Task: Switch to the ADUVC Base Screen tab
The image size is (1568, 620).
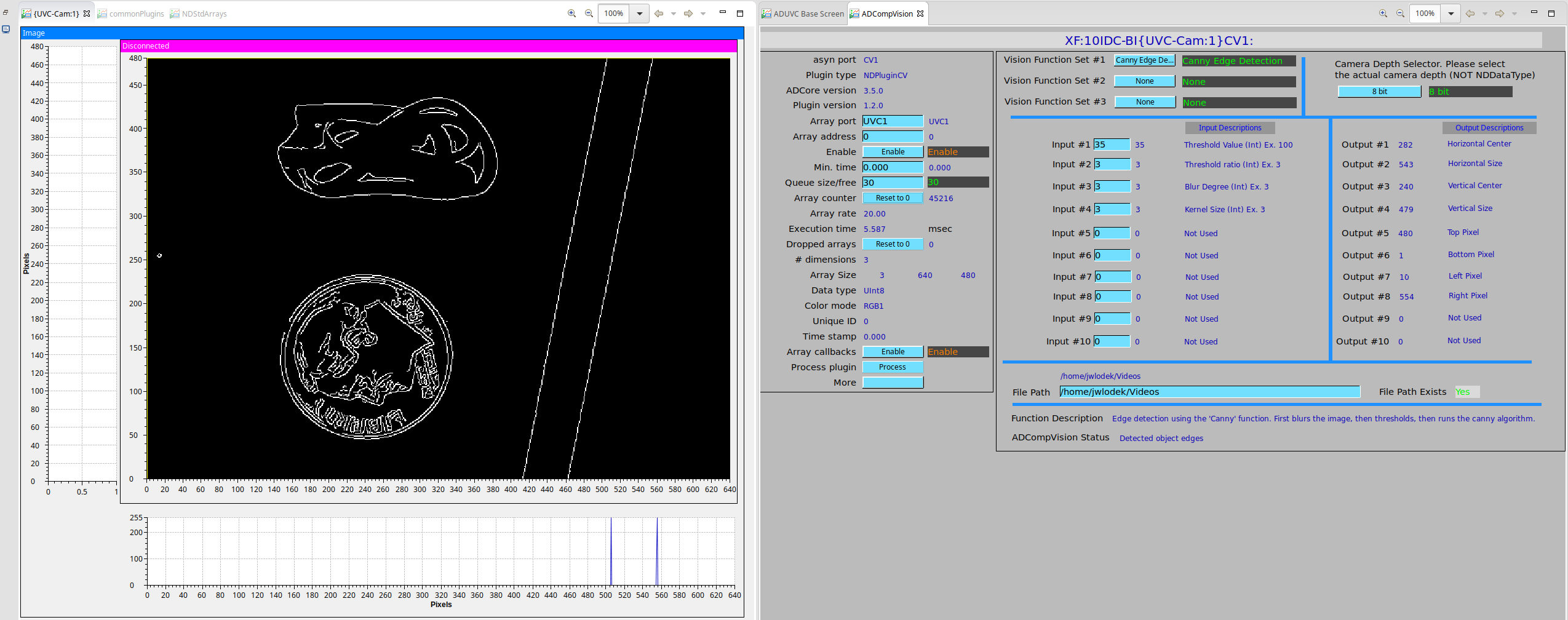Action: (x=803, y=14)
